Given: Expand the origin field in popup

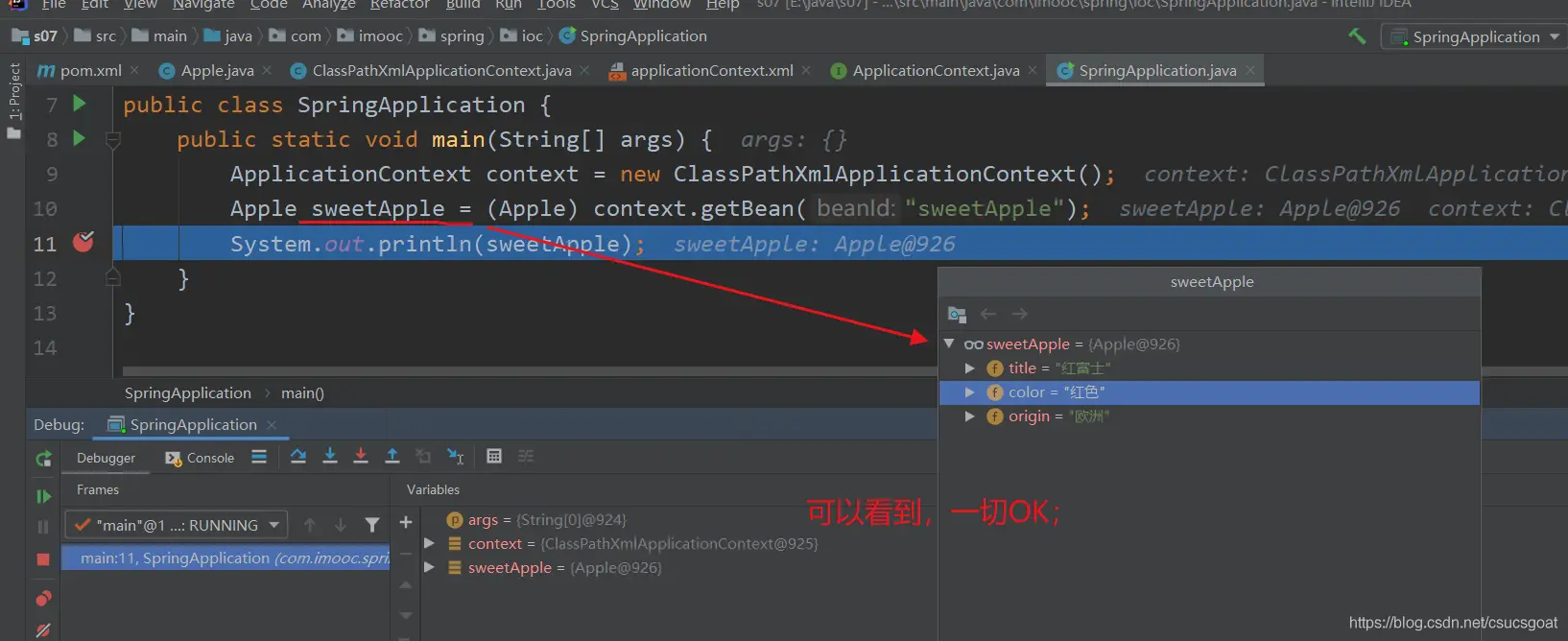Looking at the screenshot, I should (969, 416).
